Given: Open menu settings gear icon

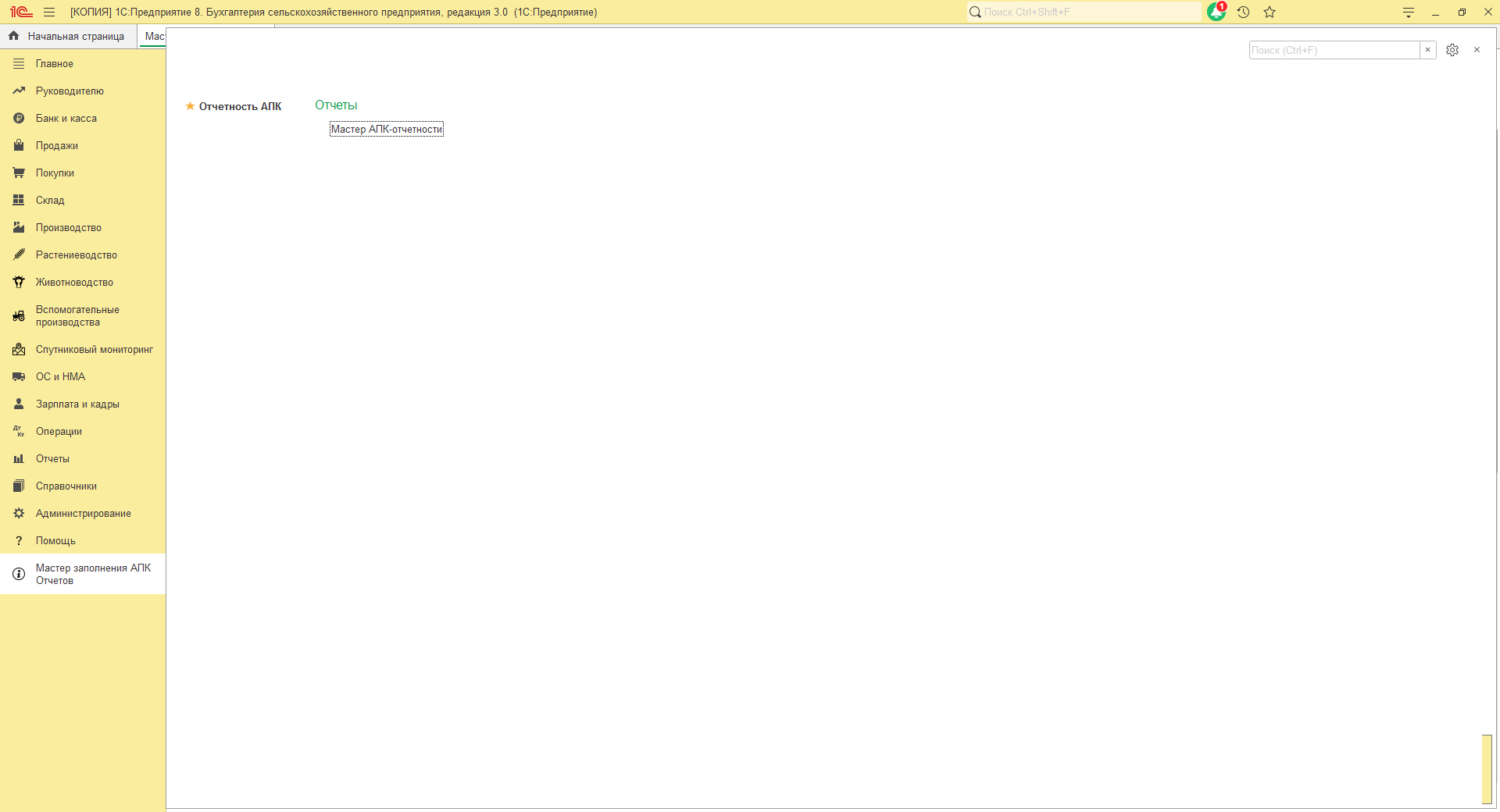Looking at the screenshot, I should pyautogui.click(x=1452, y=50).
